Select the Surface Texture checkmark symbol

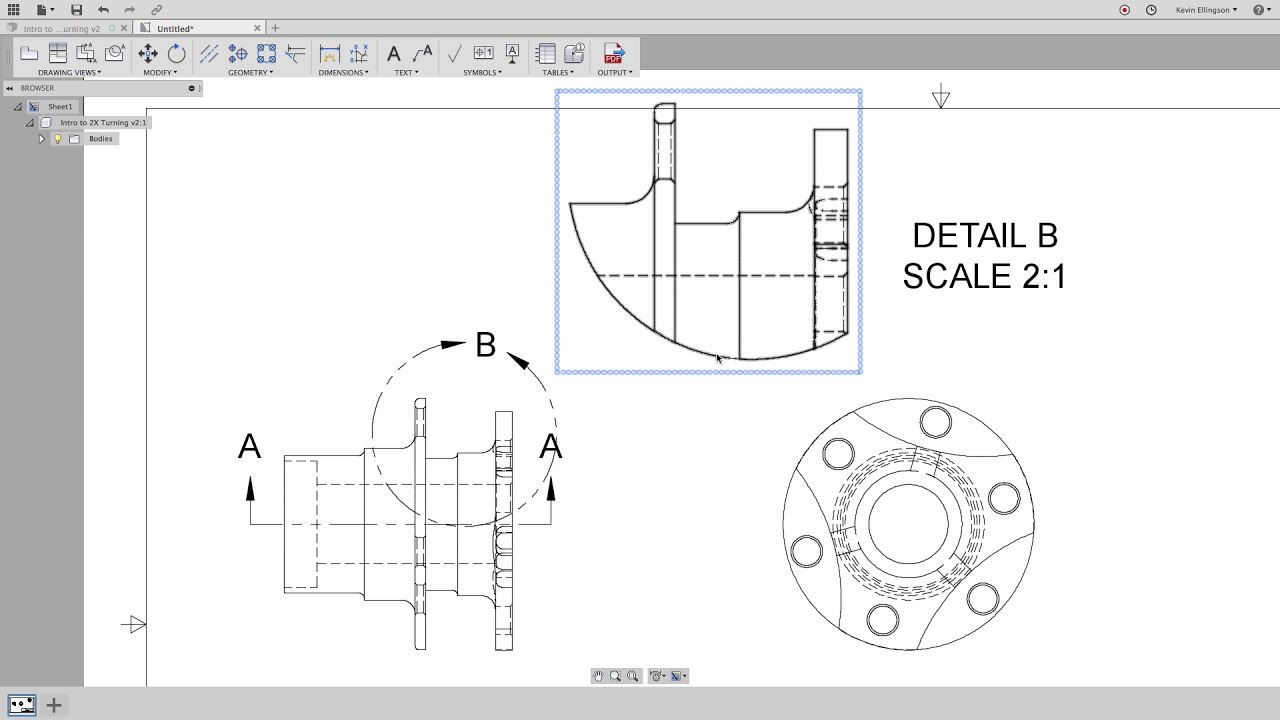click(454, 54)
